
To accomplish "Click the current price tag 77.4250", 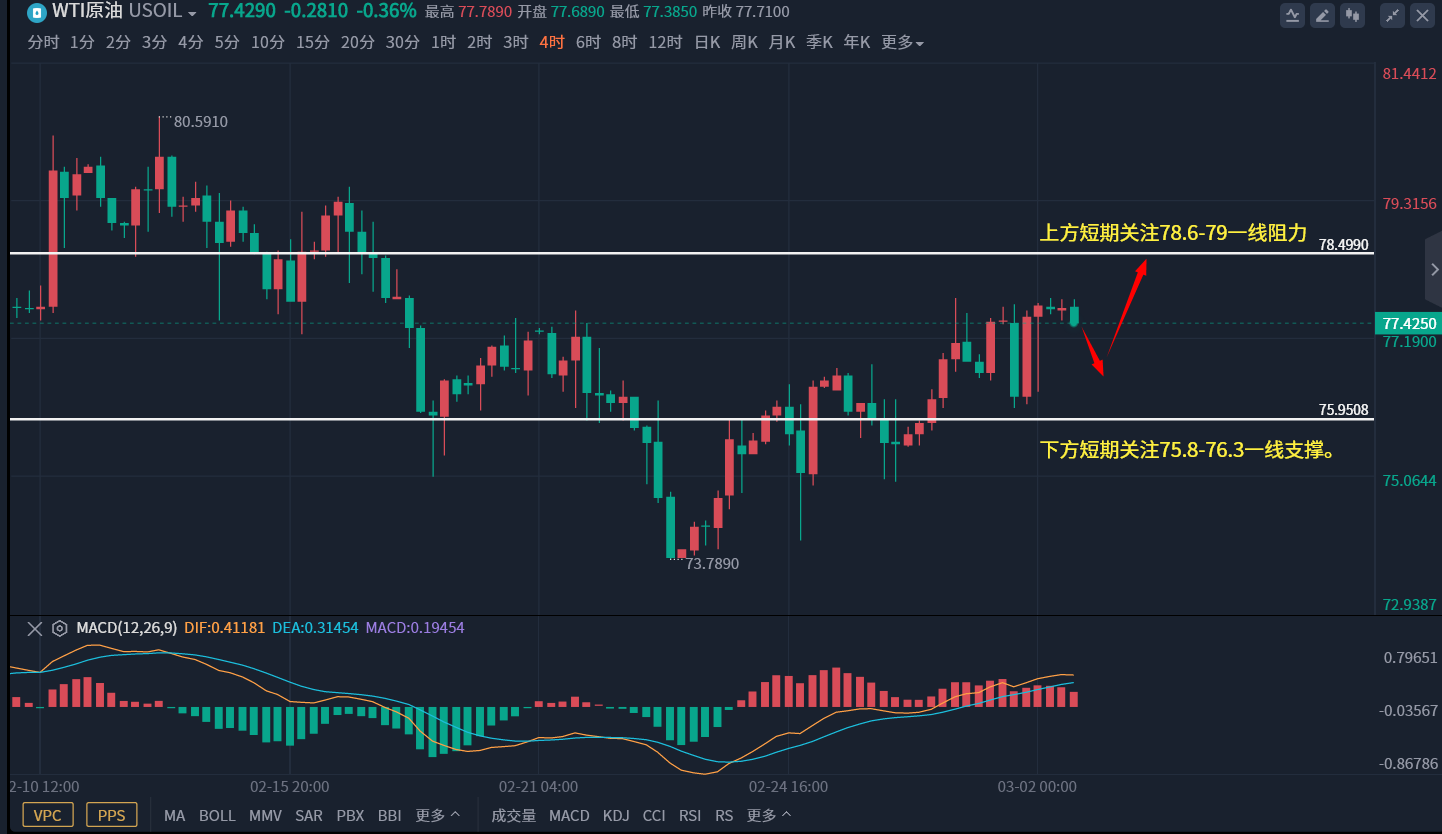I will (x=1409, y=323).
